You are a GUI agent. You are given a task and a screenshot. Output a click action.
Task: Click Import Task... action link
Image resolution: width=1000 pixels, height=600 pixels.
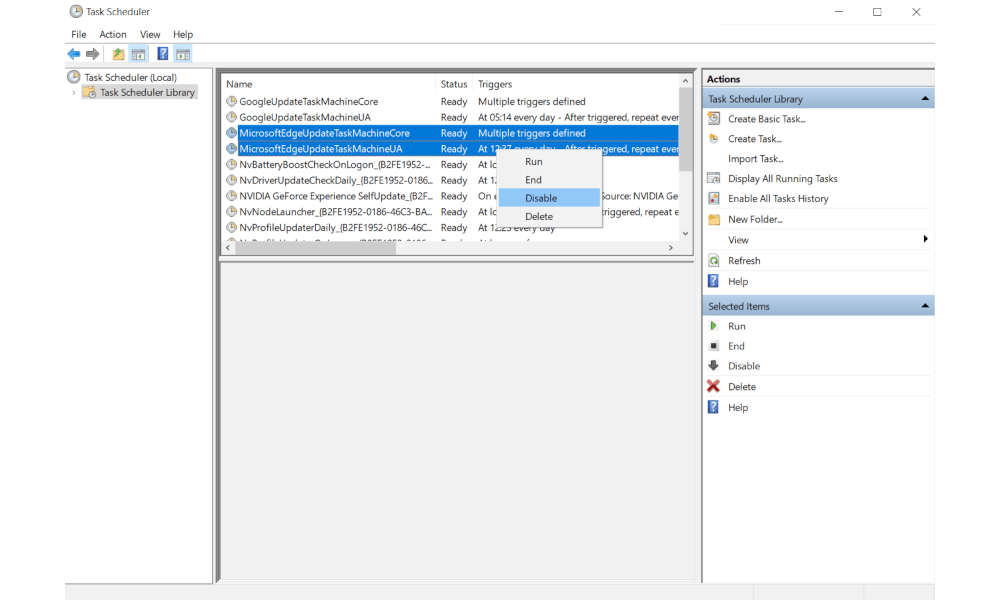756,159
